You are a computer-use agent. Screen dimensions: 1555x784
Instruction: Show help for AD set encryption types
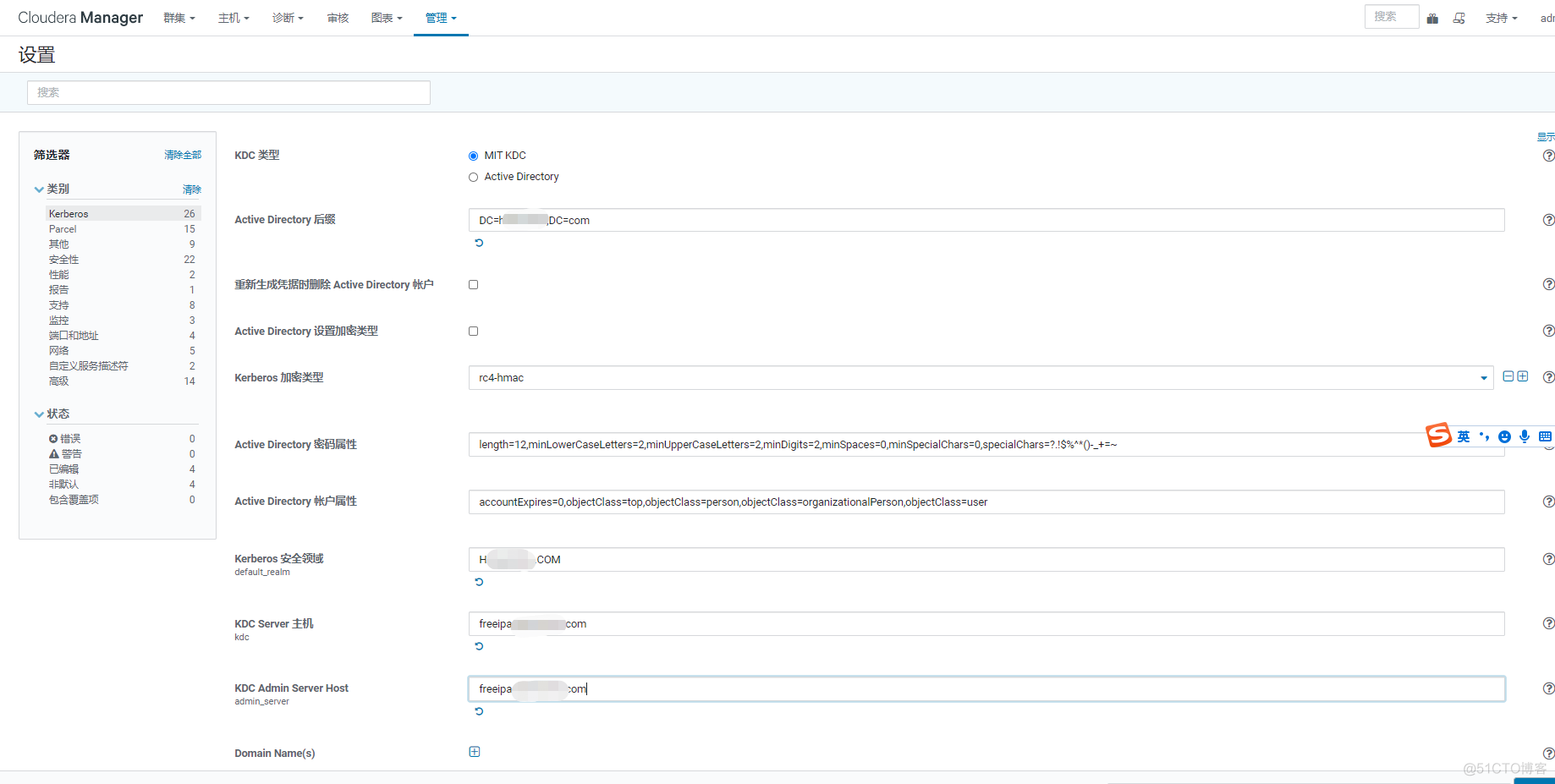pos(1548,331)
